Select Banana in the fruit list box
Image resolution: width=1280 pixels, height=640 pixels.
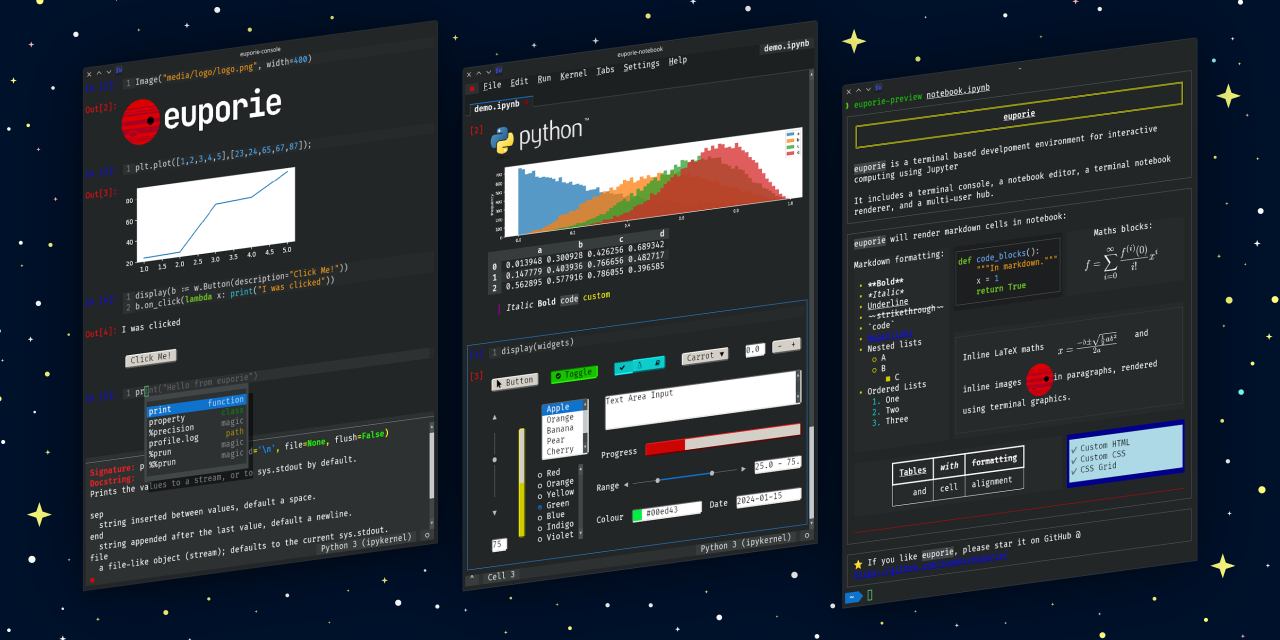(x=560, y=430)
